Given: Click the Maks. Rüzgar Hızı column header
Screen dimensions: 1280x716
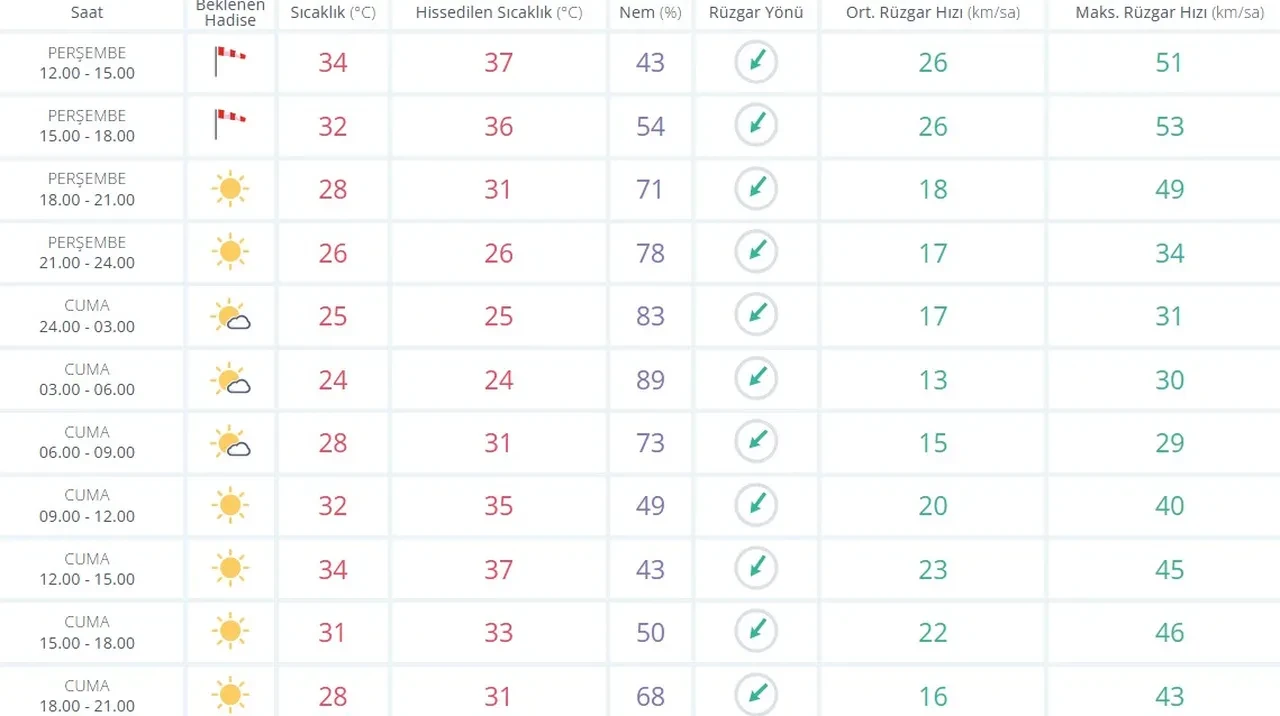Looking at the screenshot, I should tap(1168, 13).
